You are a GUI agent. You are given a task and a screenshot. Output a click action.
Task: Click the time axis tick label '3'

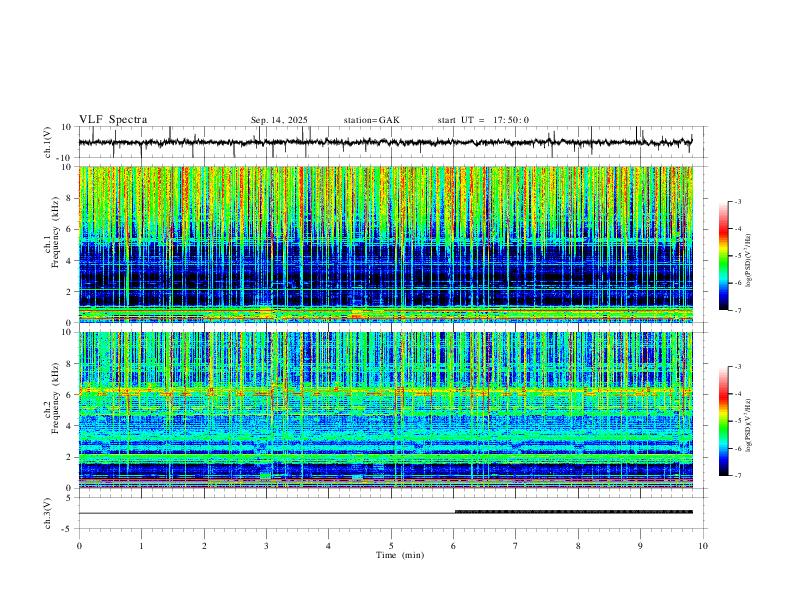[x=266, y=546]
